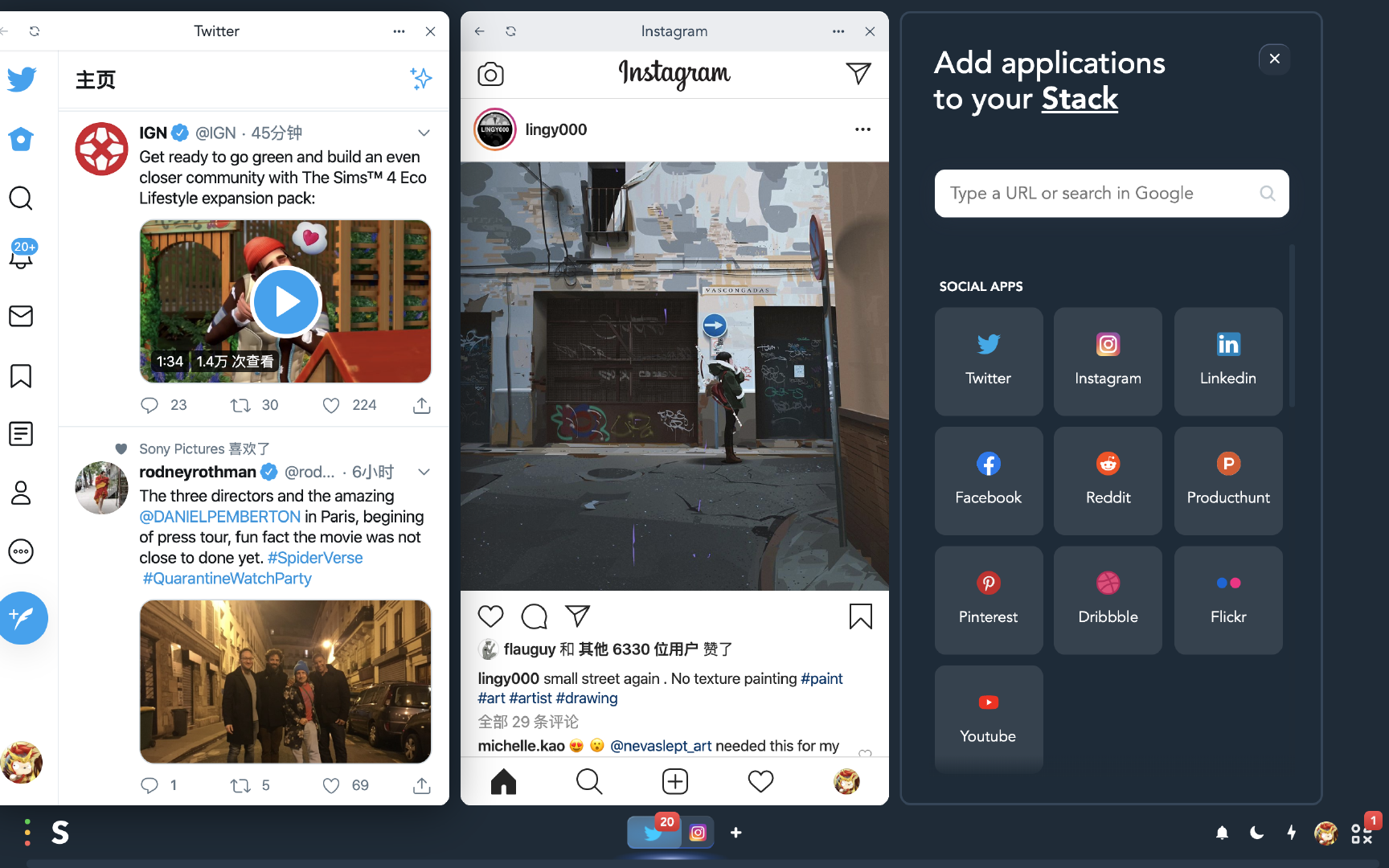Open Twitter profile icon in the sidebar
This screenshot has height=868, width=1389.
pyautogui.click(x=21, y=493)
